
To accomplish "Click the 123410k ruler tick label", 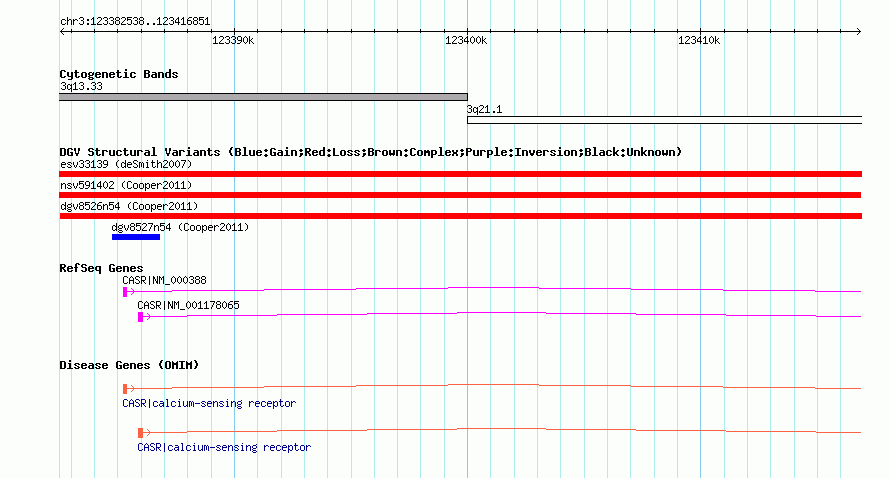I will [x=699, y=40].
